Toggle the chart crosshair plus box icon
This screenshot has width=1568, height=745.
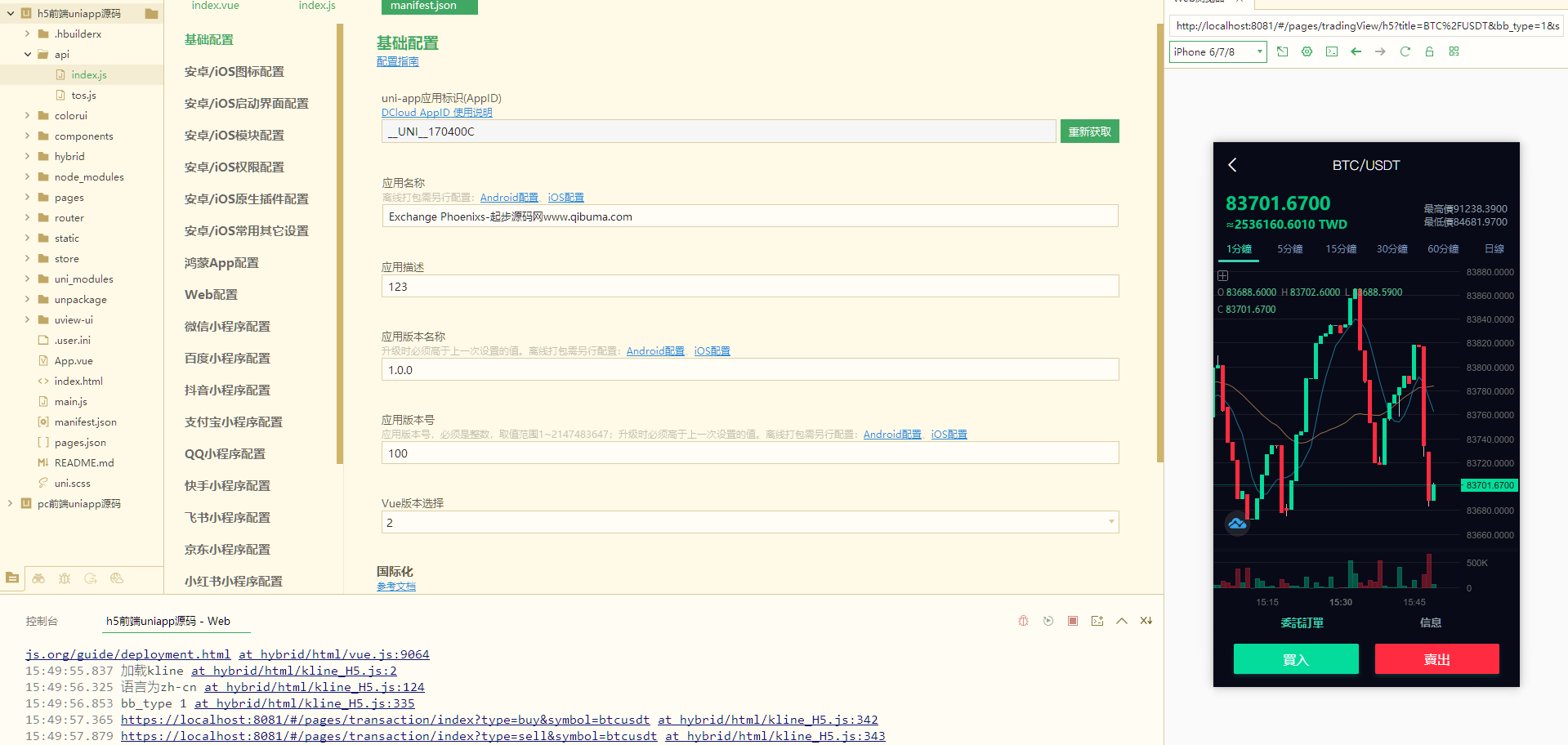click(1223, 276)
